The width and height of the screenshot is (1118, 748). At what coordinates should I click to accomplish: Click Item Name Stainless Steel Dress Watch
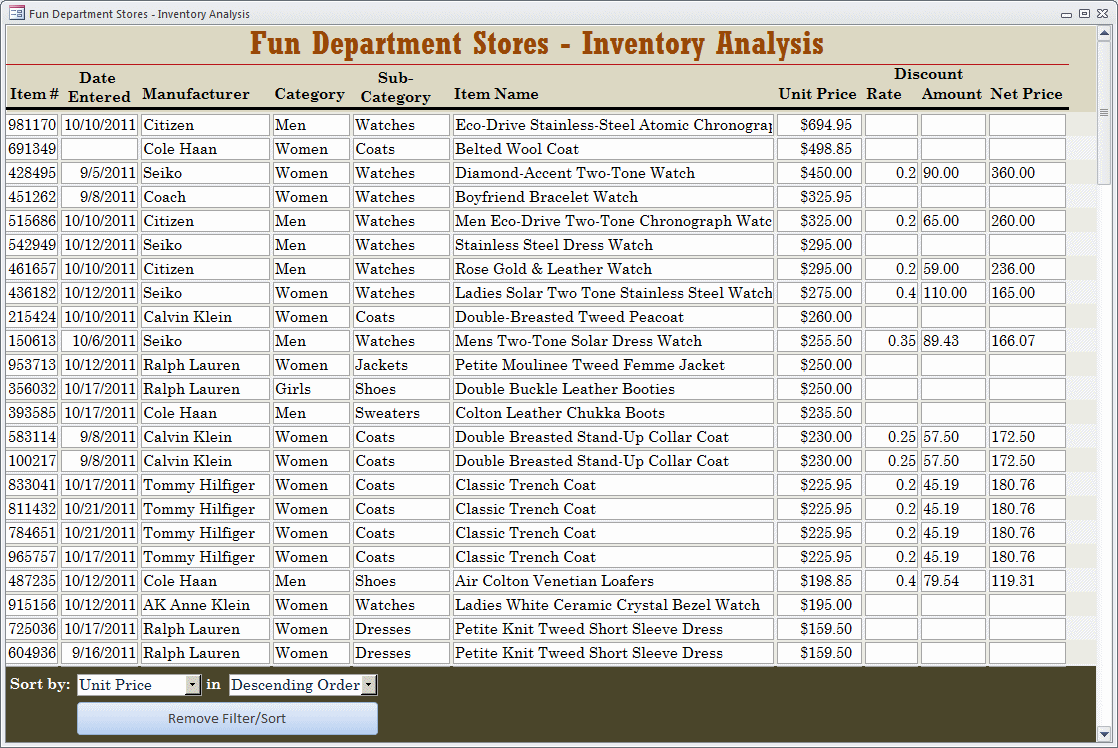click(613, 245)
